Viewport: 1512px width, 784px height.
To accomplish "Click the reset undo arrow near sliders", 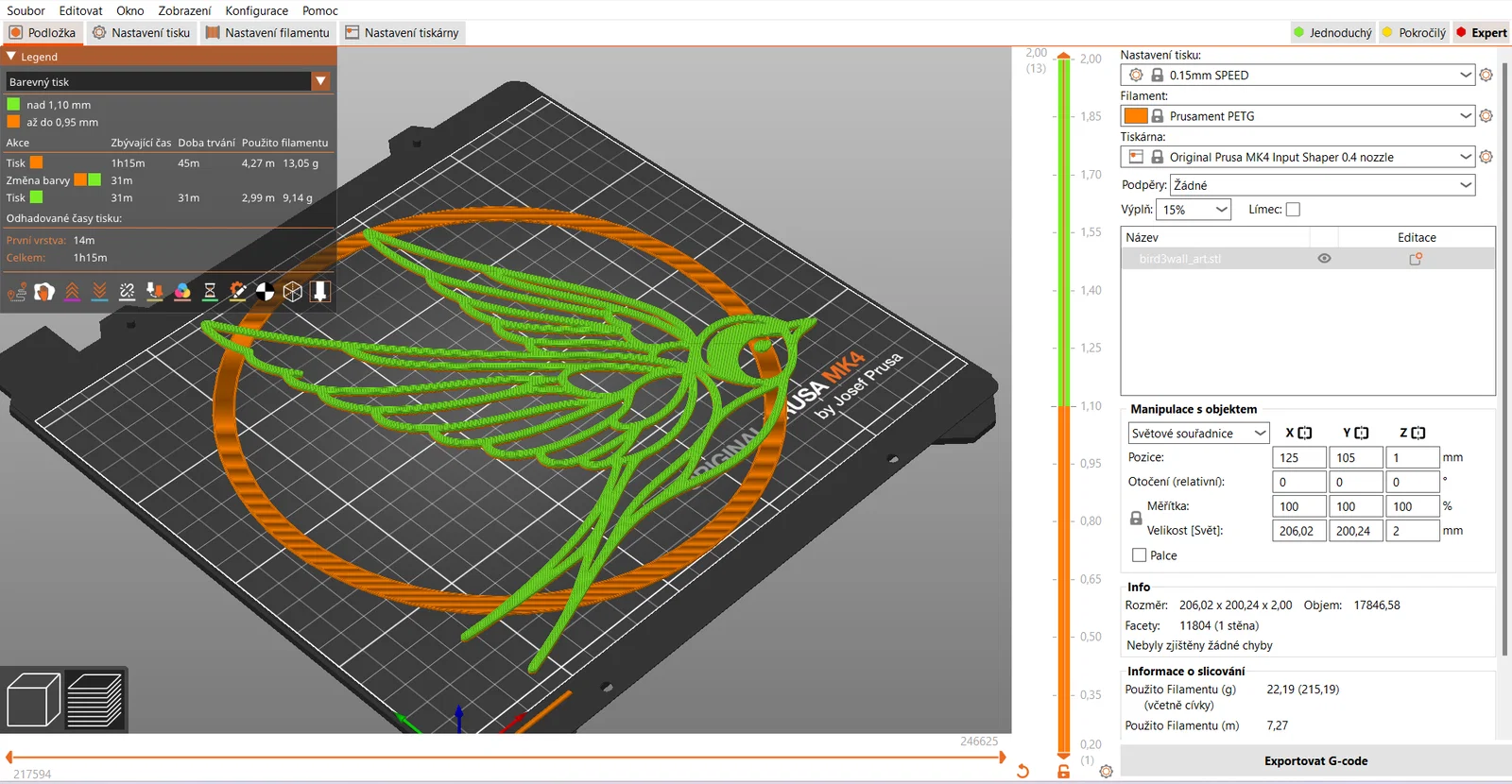I will (x=1022, y=772).
